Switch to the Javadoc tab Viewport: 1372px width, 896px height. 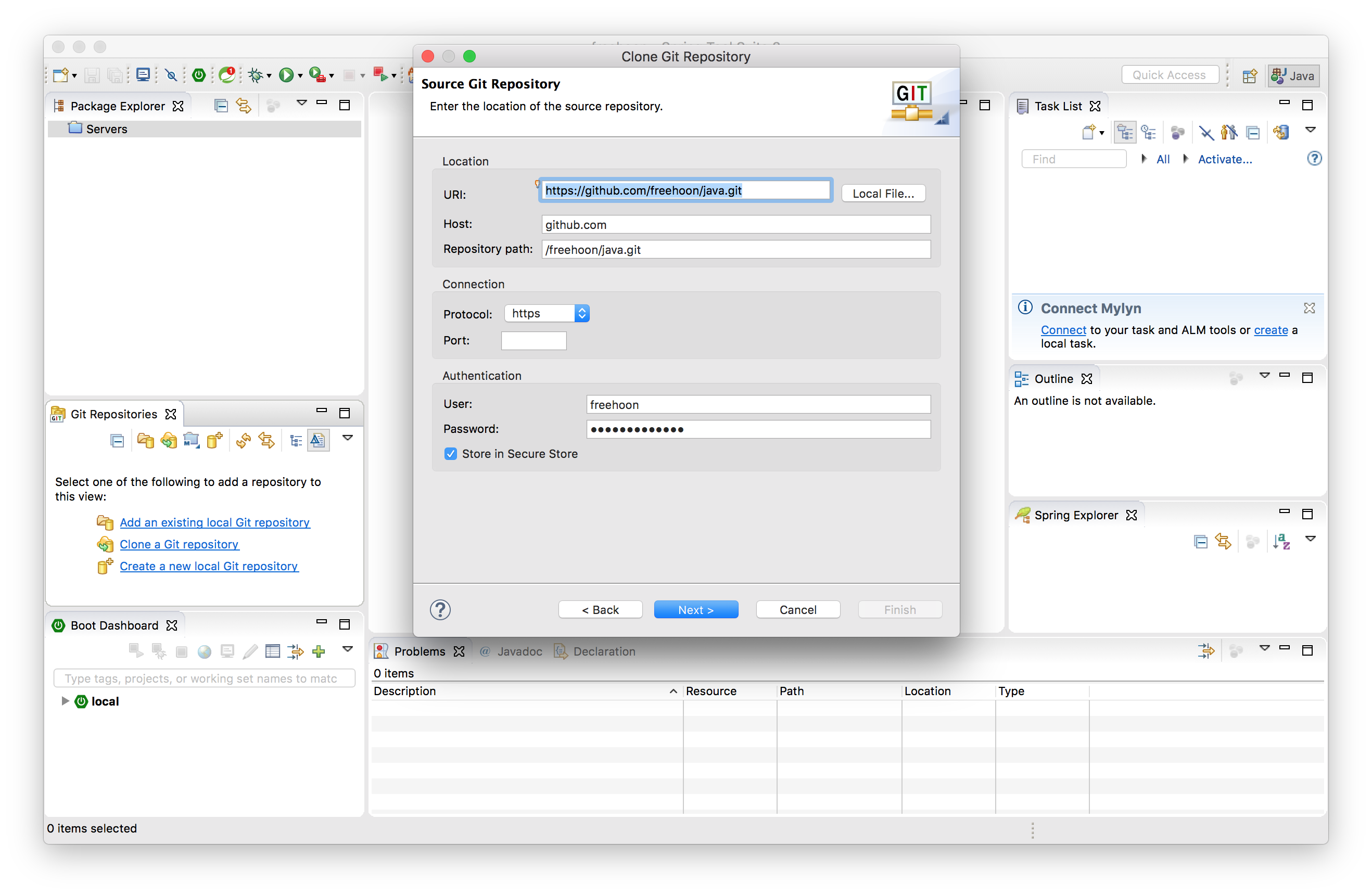pos(519,651)
